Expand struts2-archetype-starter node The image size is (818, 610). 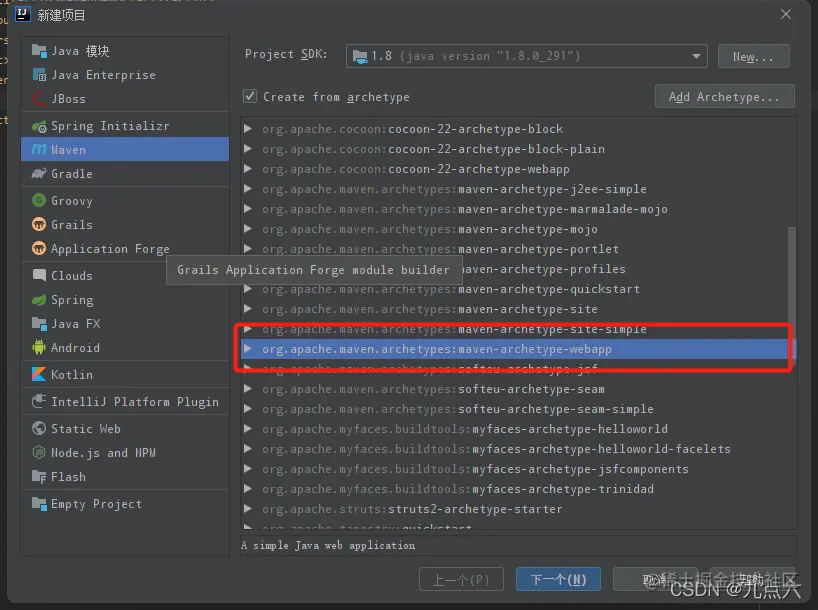(248, 509)
